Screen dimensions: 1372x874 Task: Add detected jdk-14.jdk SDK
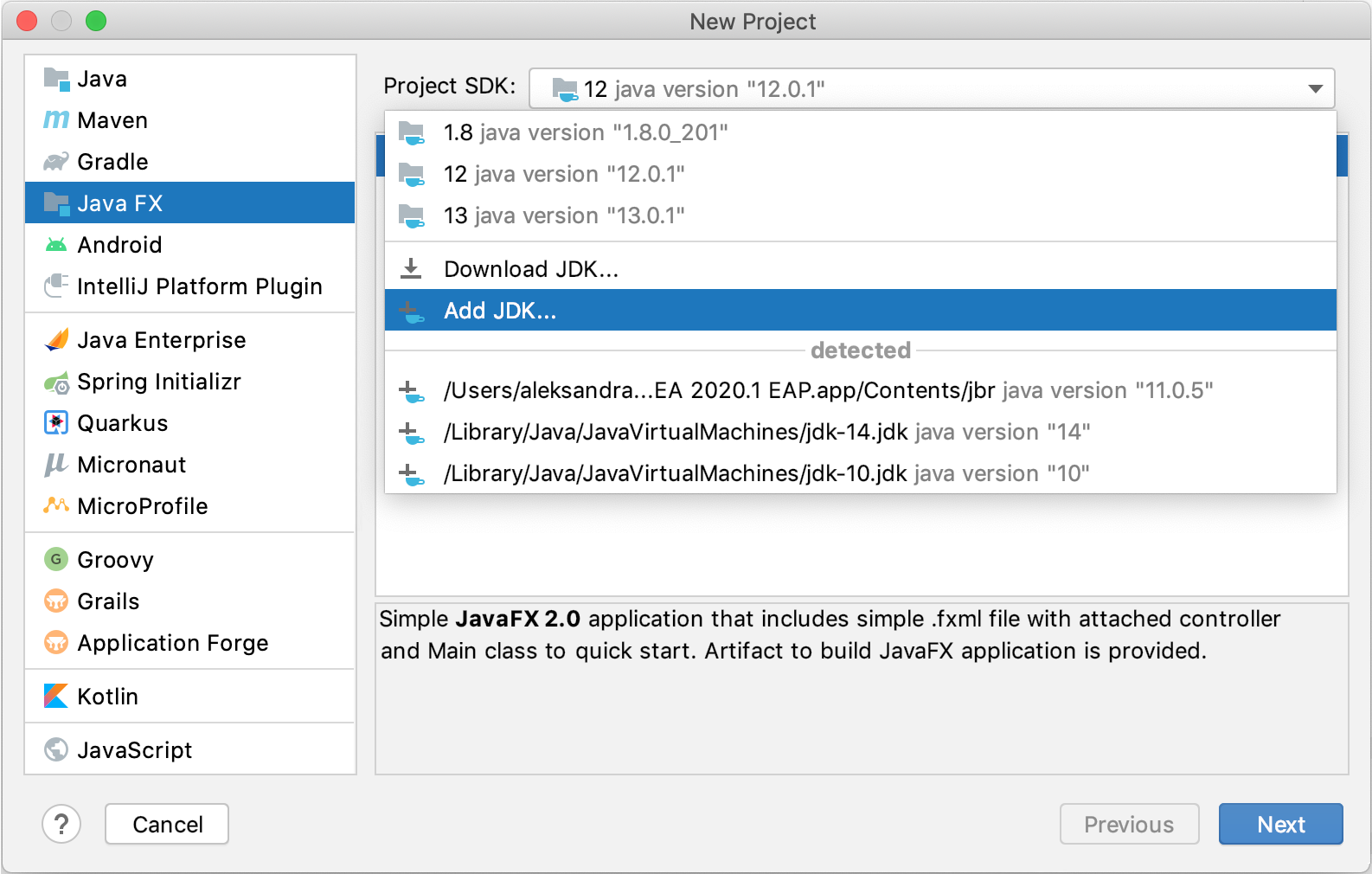861,432
